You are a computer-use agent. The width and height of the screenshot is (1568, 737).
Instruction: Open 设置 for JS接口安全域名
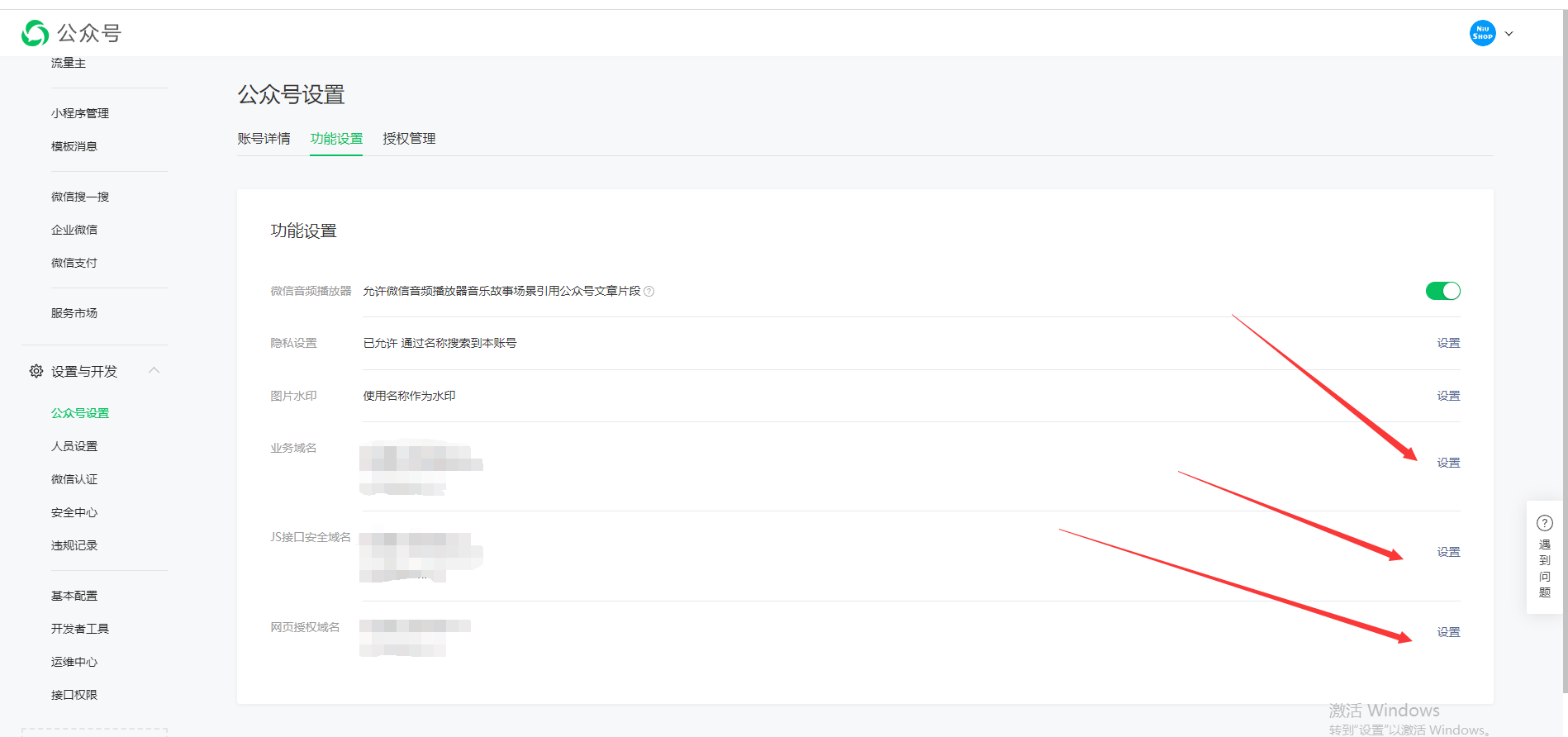(x=1447, y=552)
